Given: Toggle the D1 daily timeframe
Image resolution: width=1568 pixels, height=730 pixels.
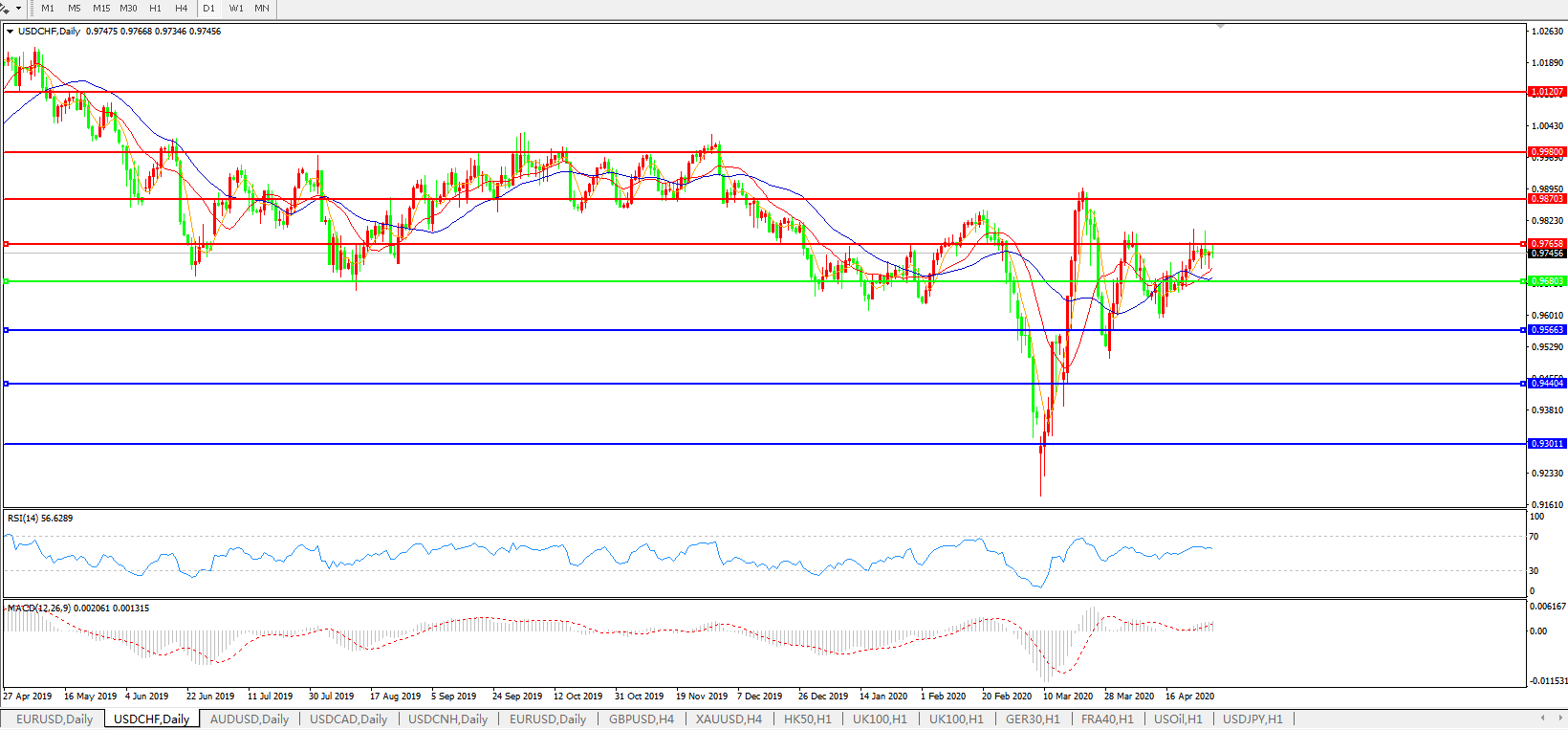Looking at the screenshot, I should [209, 9].
